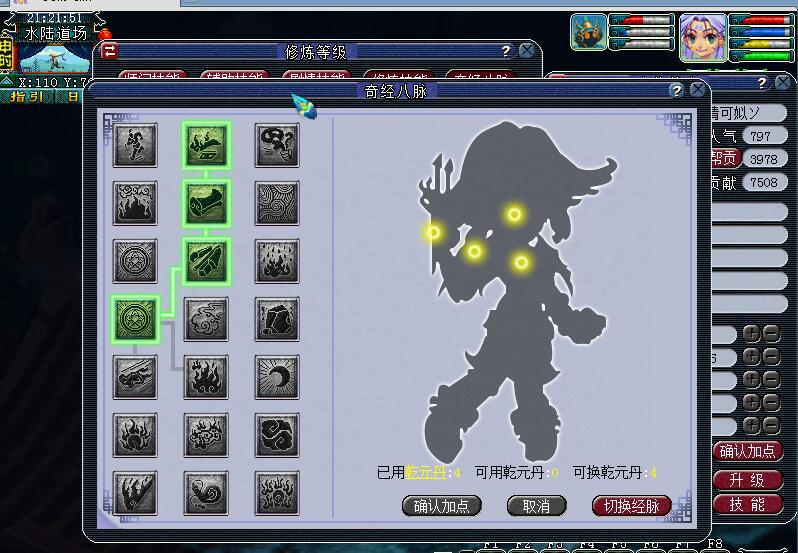The width and height of the screenshot is (798, 553).
Task: Click the 日 button beside 指引
Action: coord(72,97)
